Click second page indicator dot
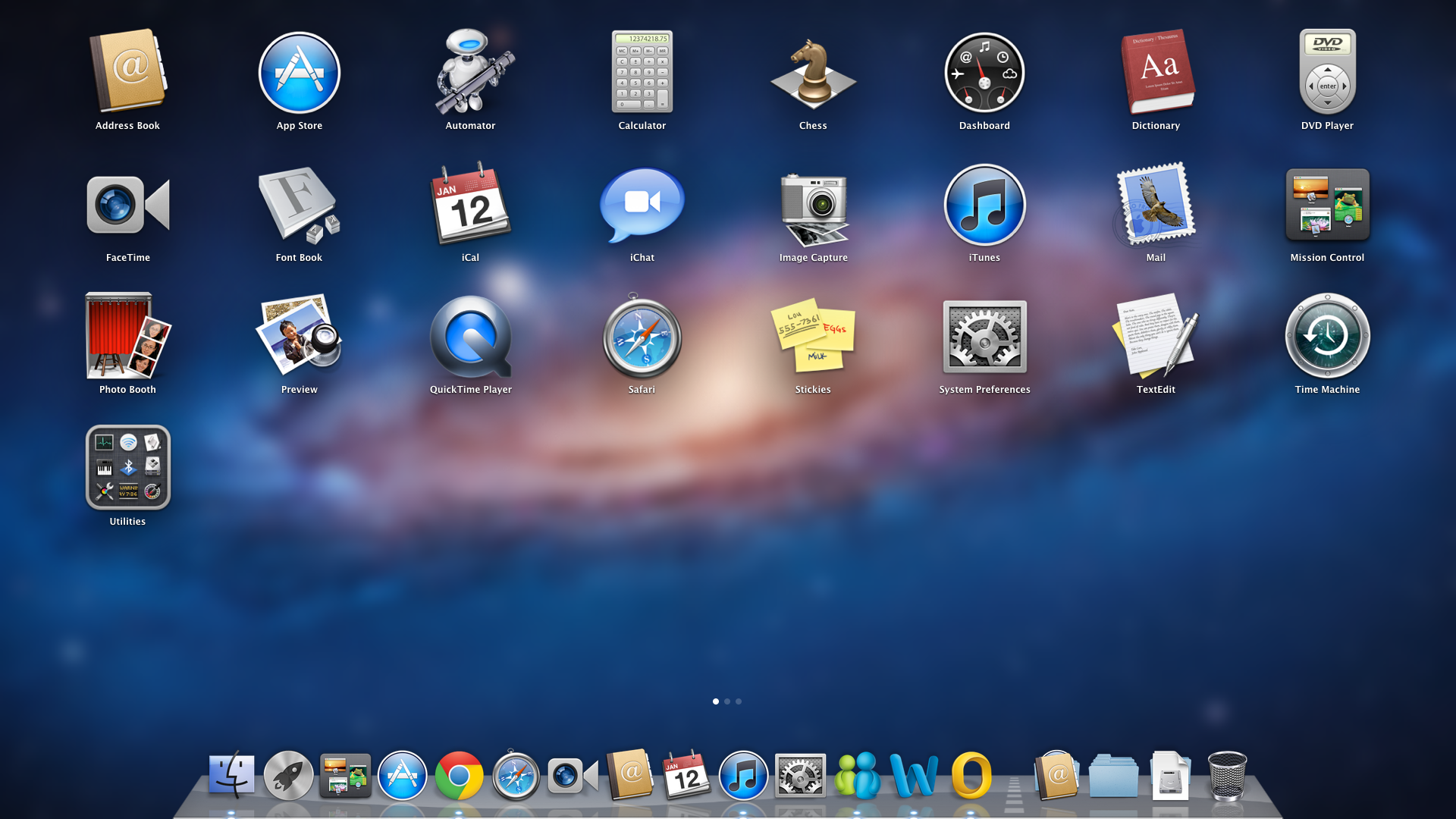The width and height of the screenshot is (1456, 819). click(x=727, y=699)
